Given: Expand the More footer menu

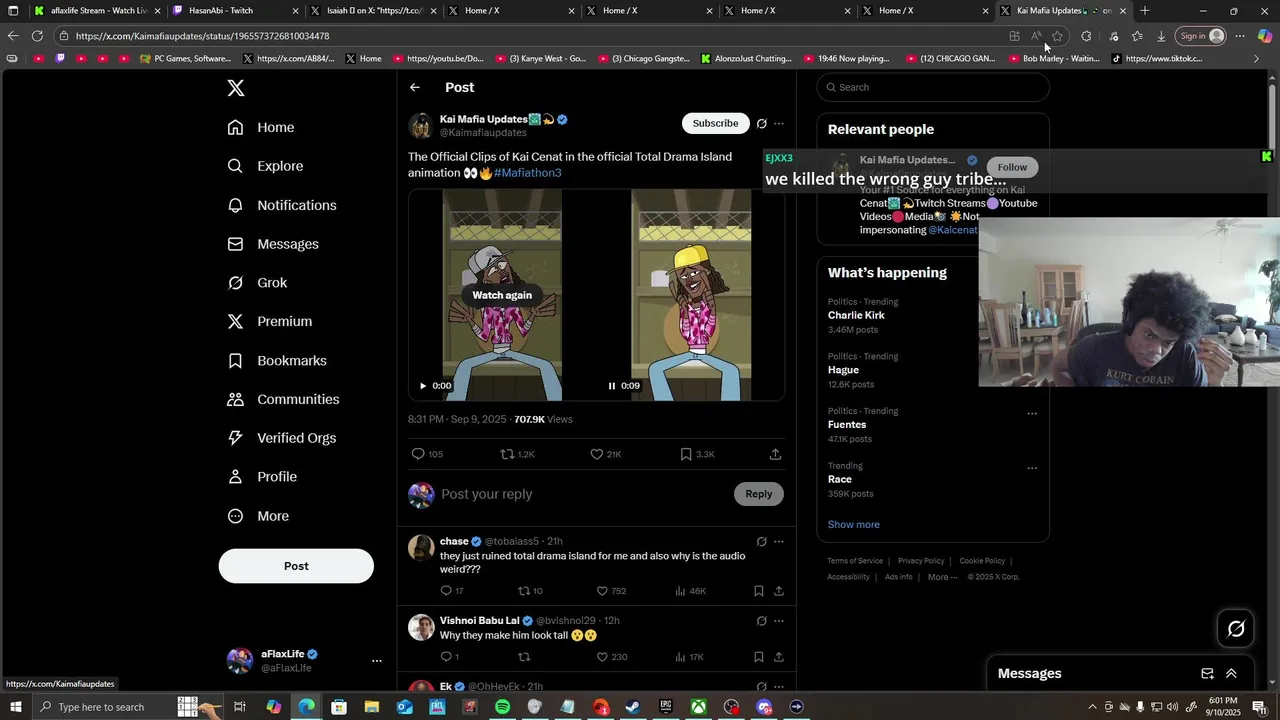Looking at the screenshot, I should [941, 577].
